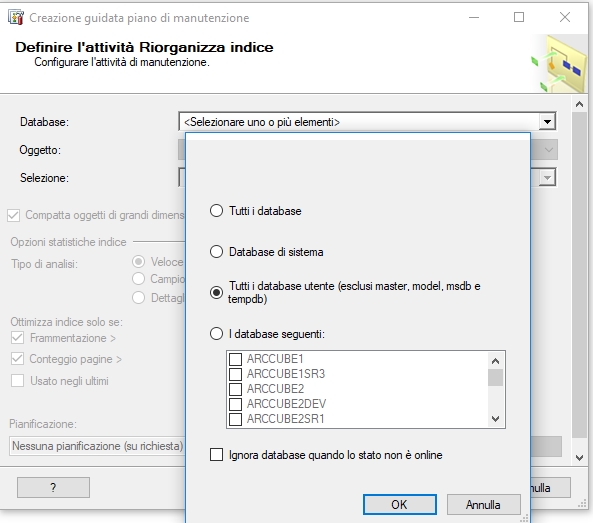Click the maintenance workflow graphic in header
This screenshot has width=593, height=523.
coord(559,64)
